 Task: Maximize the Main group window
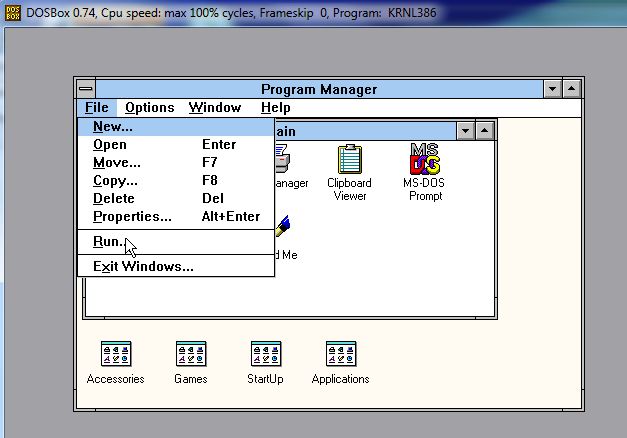pos(485,131)
